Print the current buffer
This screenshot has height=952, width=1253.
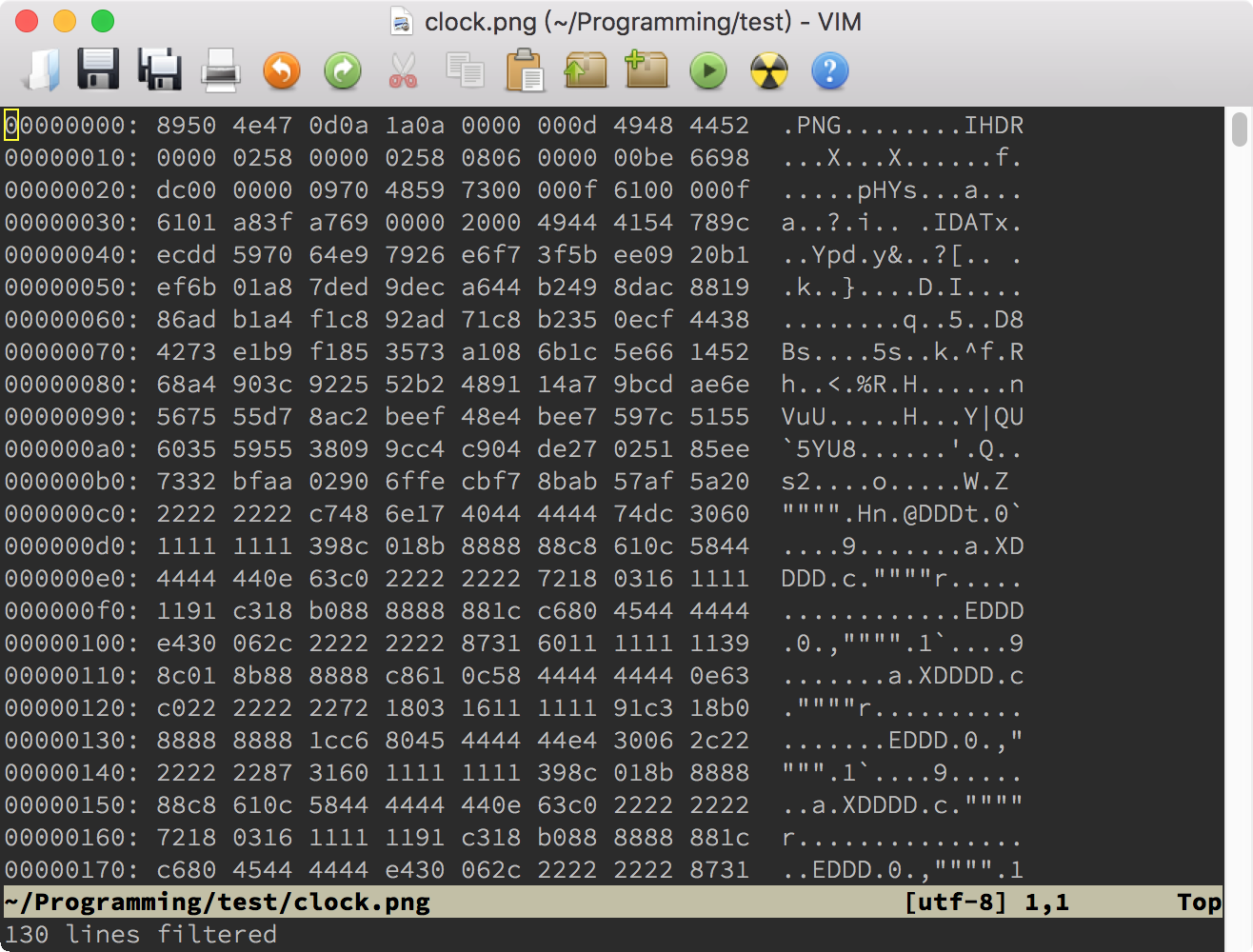click(x=221, y=69)
